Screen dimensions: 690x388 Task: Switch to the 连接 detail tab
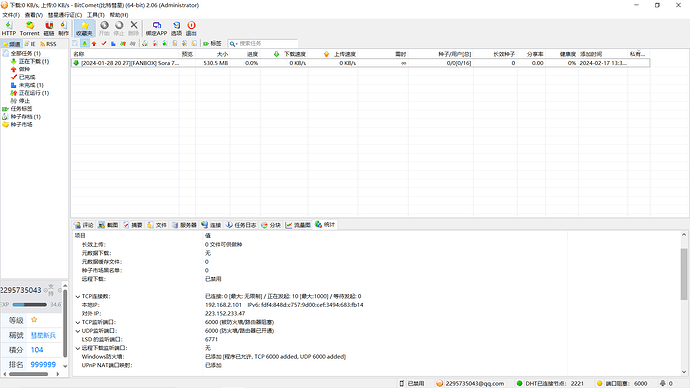pos(211,225)
